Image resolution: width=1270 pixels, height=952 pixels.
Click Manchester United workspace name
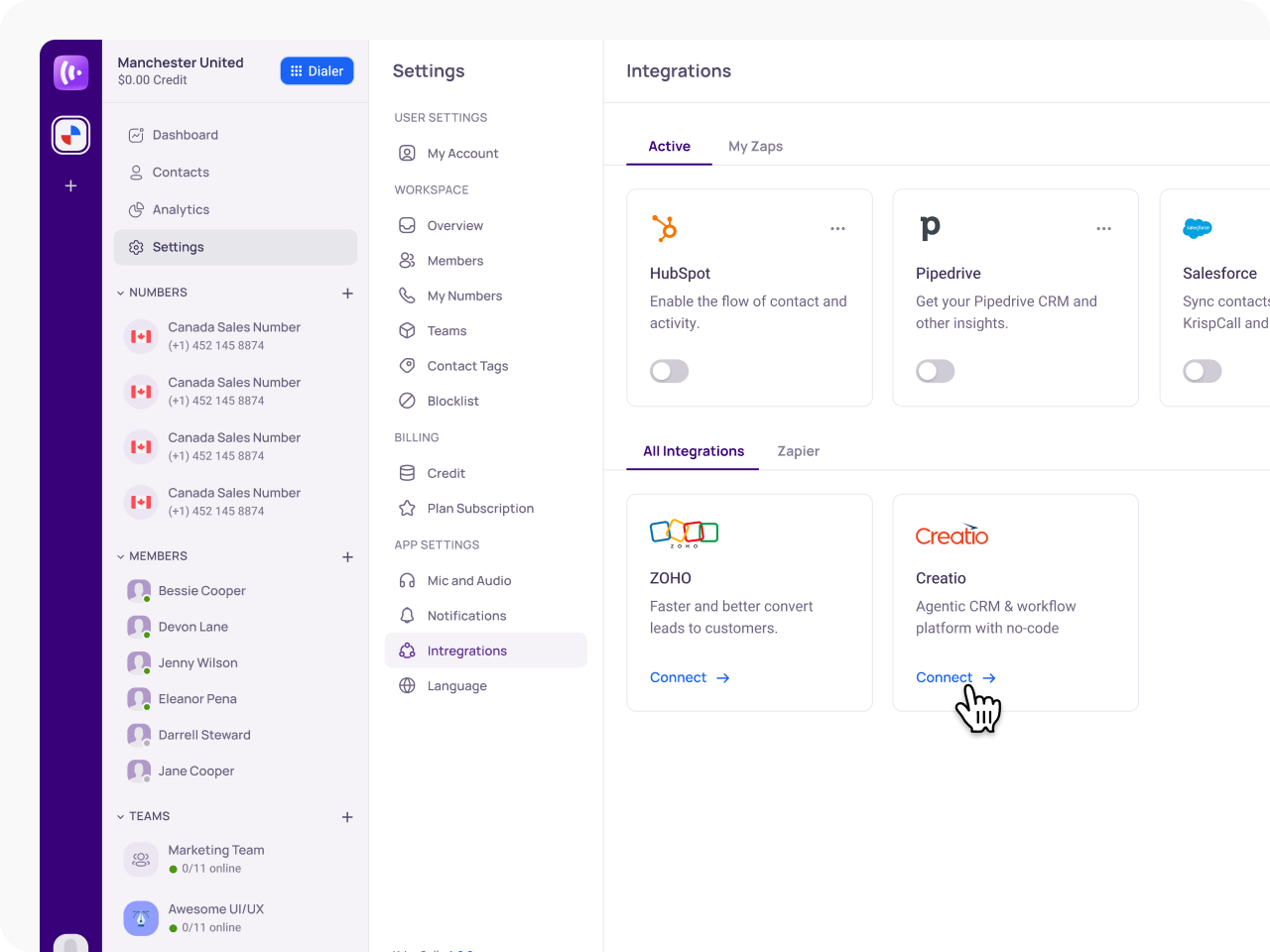pyautogui.click(x=181, y=62)
